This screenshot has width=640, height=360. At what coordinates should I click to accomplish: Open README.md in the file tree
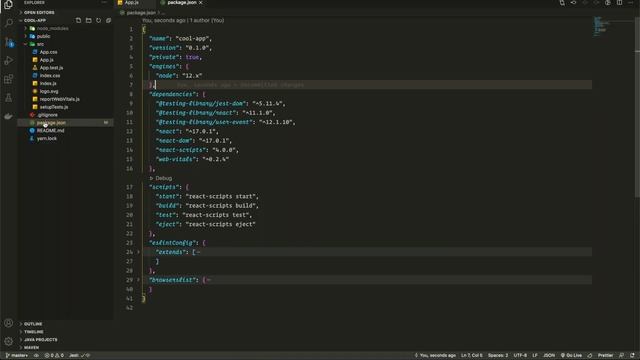pos(50,131)
